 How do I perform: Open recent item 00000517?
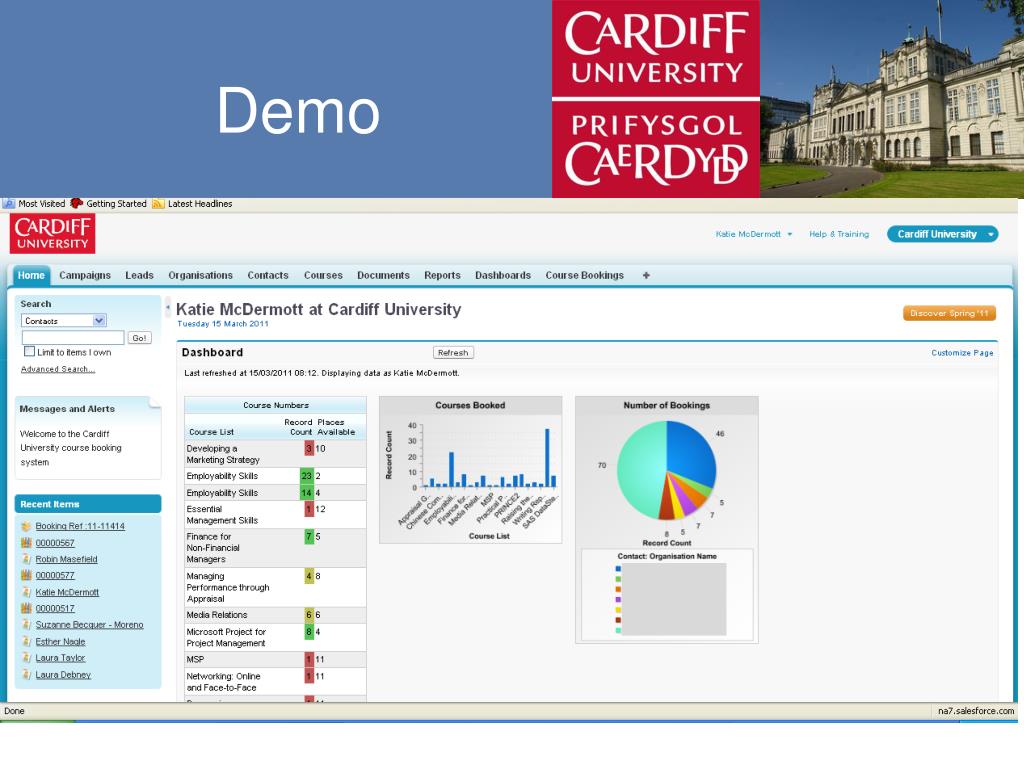[55, 608]
